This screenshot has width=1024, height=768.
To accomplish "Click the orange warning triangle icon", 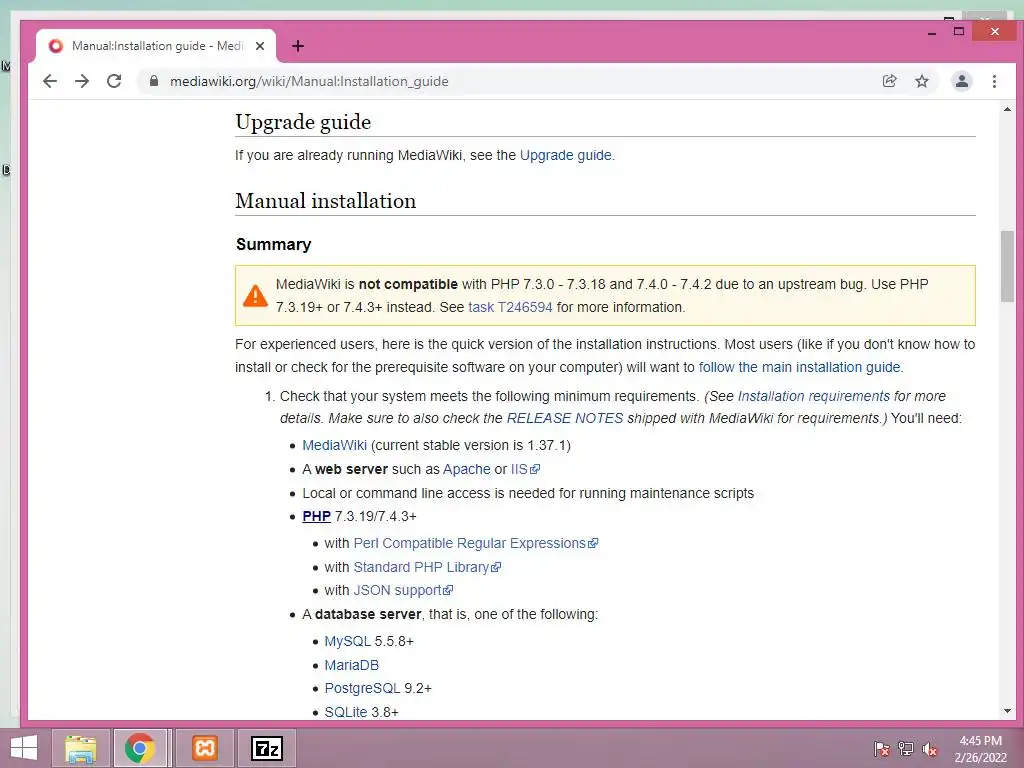I will click(x=255, y=295).
